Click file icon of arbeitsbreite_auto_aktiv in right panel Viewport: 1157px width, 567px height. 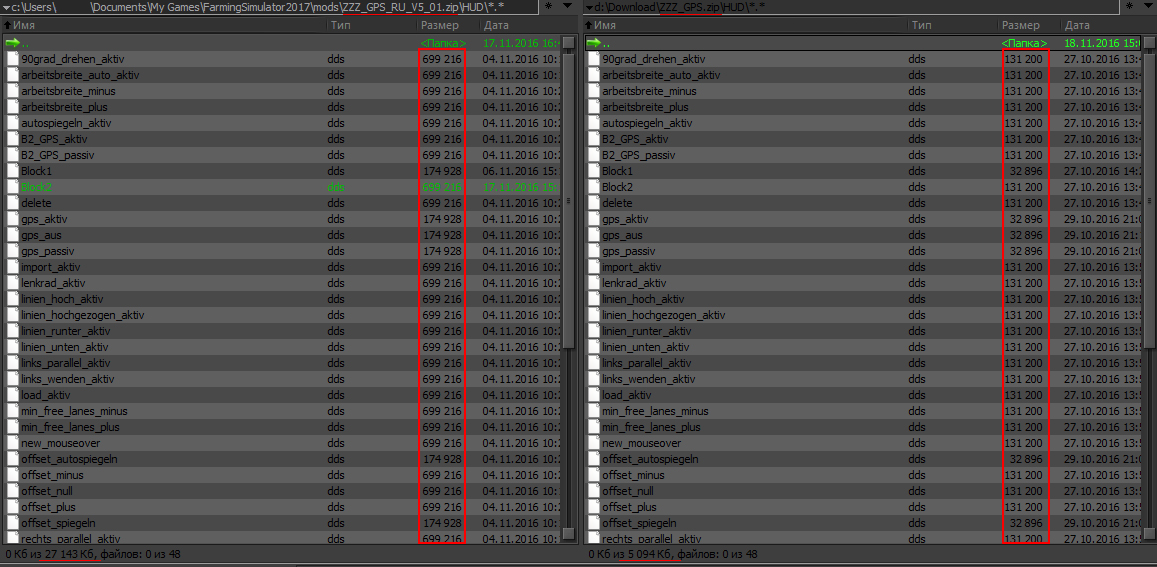(x=593, y=75)
